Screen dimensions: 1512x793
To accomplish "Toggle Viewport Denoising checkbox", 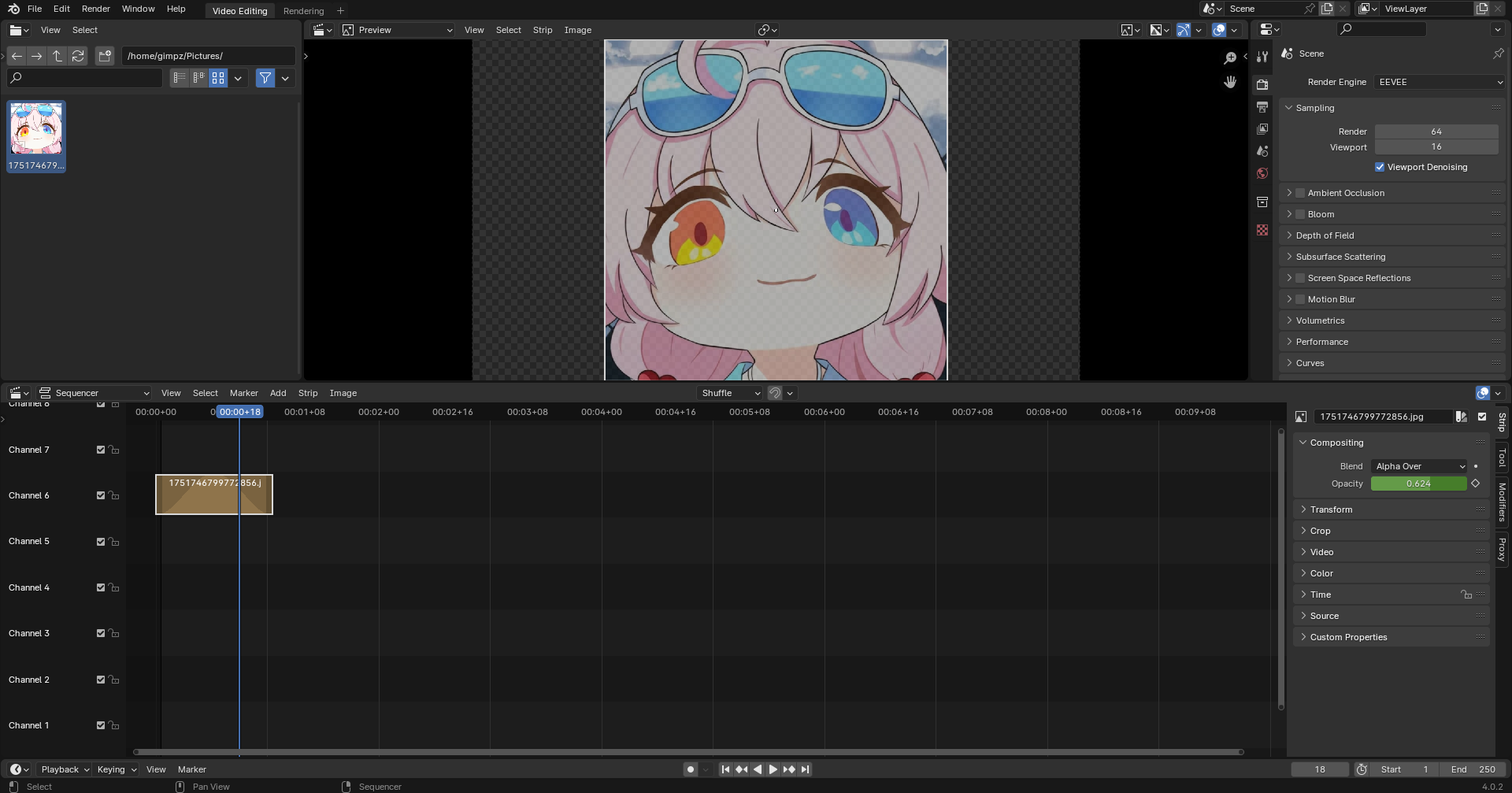I will pos(1380,167).
